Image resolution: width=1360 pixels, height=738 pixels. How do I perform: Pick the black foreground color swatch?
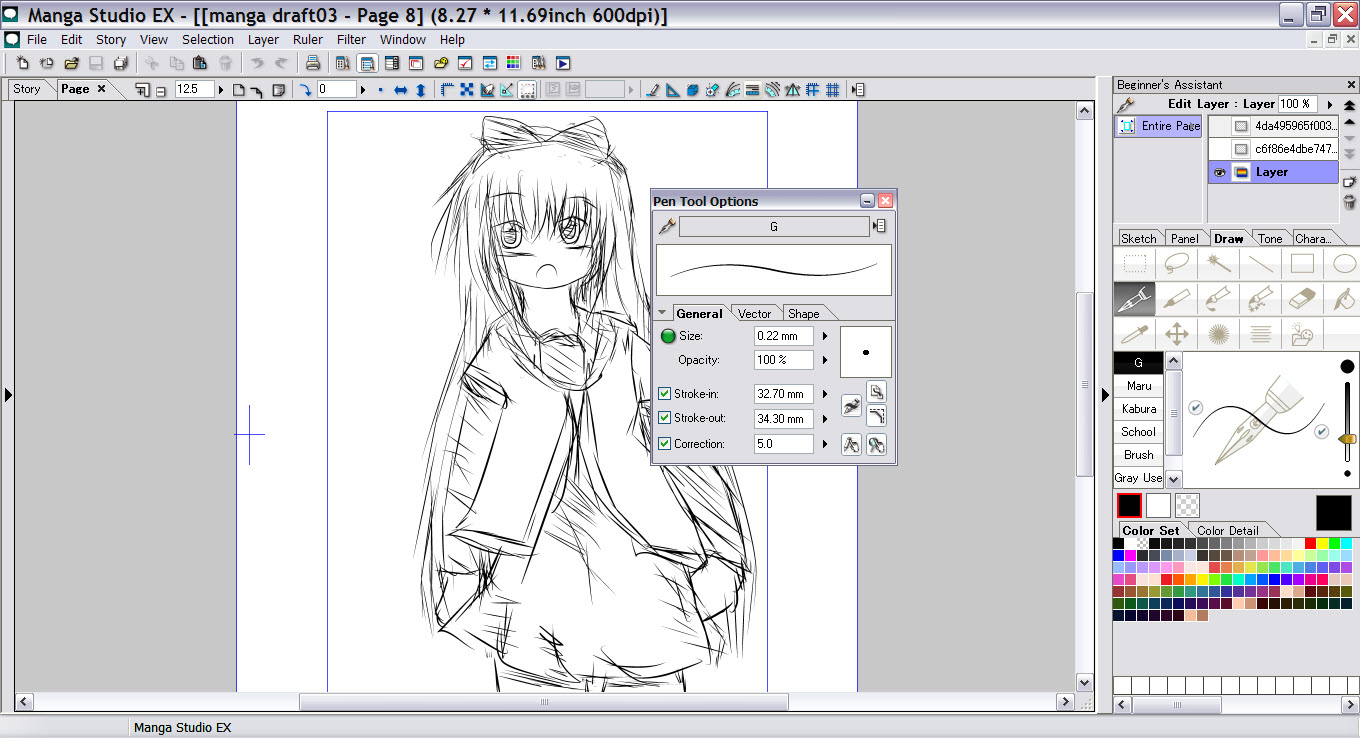coord(1129,505)
